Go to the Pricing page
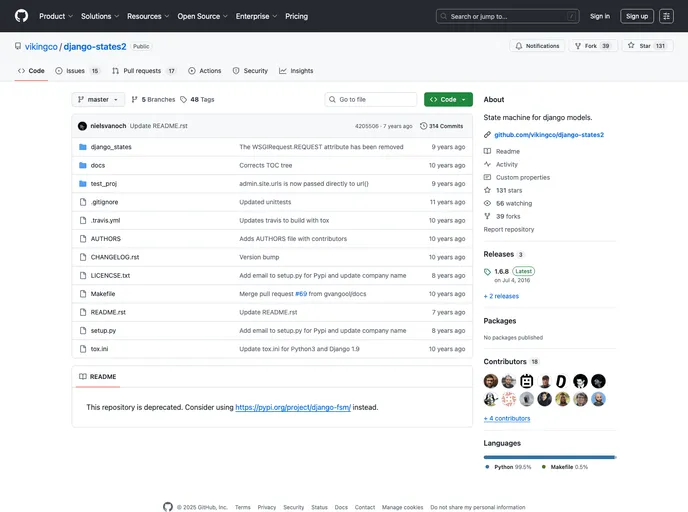 tap(297, 16)
